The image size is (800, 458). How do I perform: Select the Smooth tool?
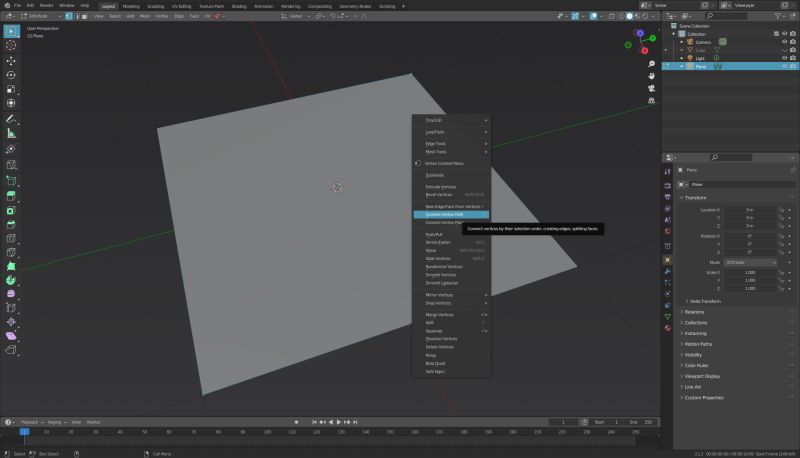coord(11,294)
